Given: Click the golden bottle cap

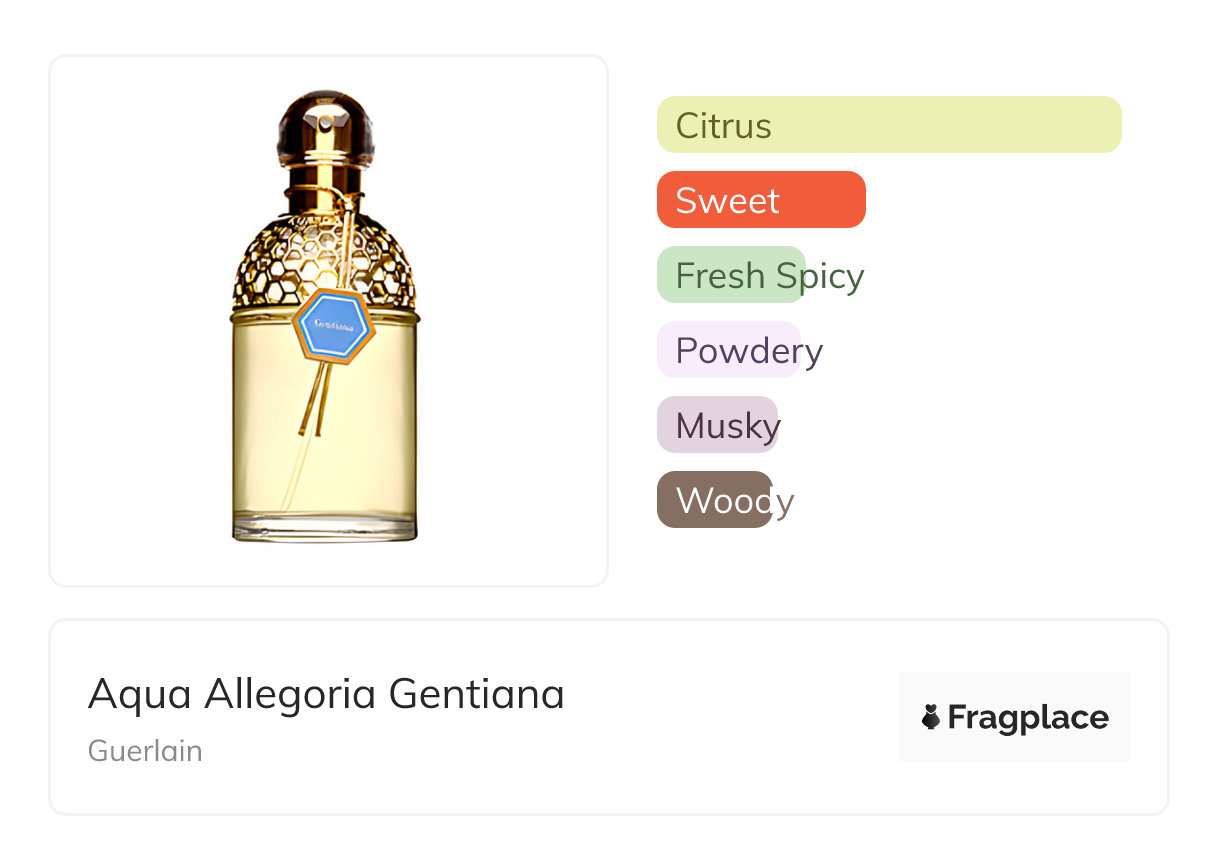Looking at the screenshot, I should coord(325,130).
